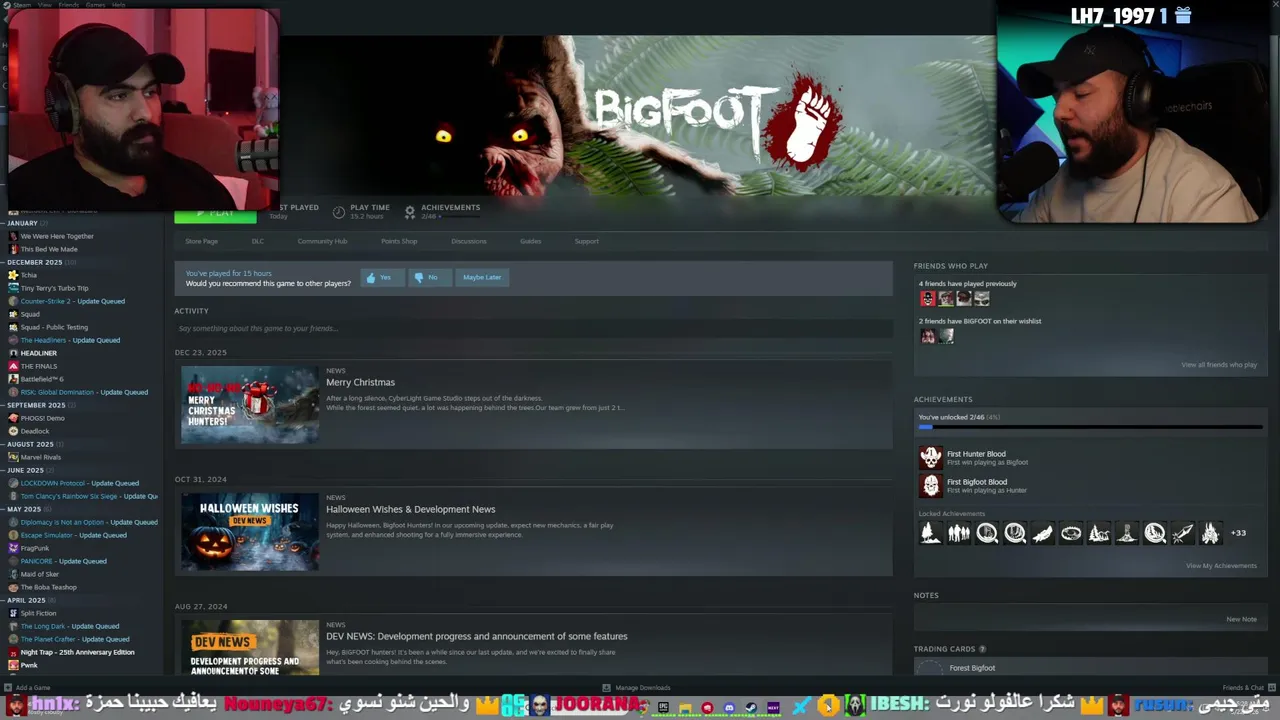Open Halloween Wishes & Development News headline
The image size is (1280, 720).
click(410, 509)
